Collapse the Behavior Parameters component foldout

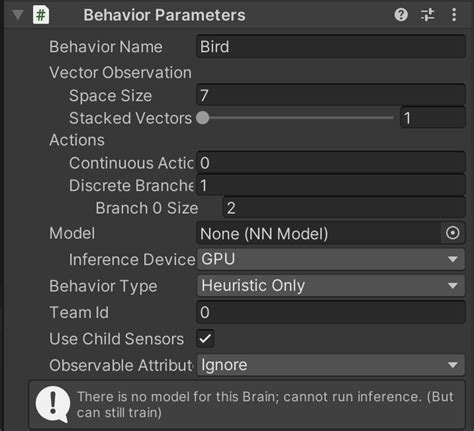coord(18,15)
